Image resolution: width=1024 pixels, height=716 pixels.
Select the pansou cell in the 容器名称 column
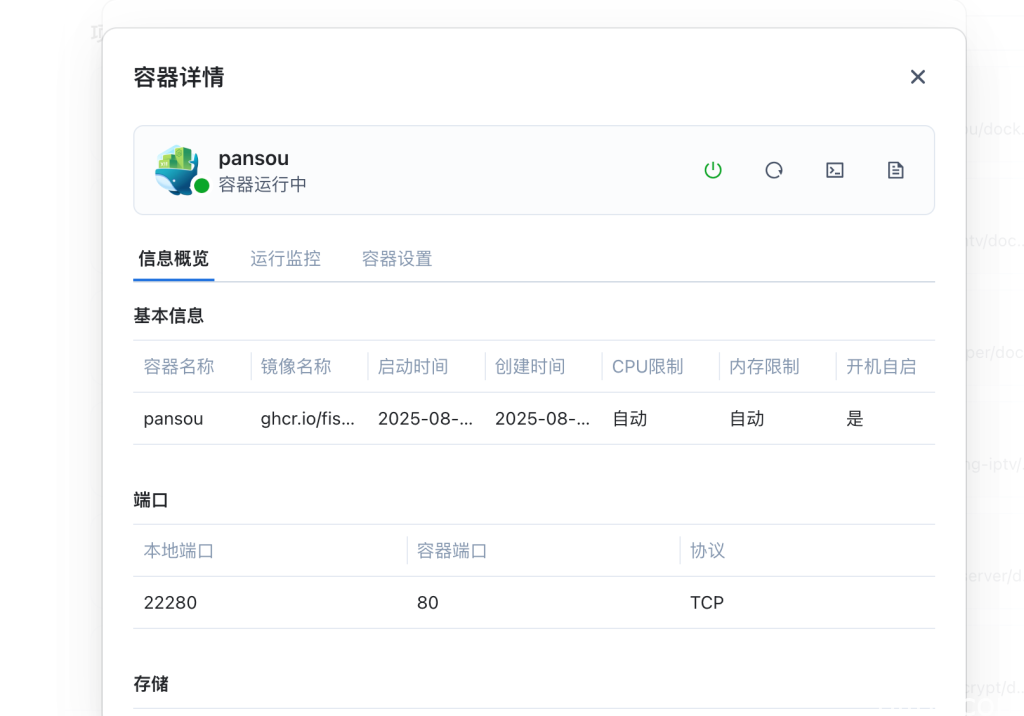pyautogui.click(x=173, y=419)
